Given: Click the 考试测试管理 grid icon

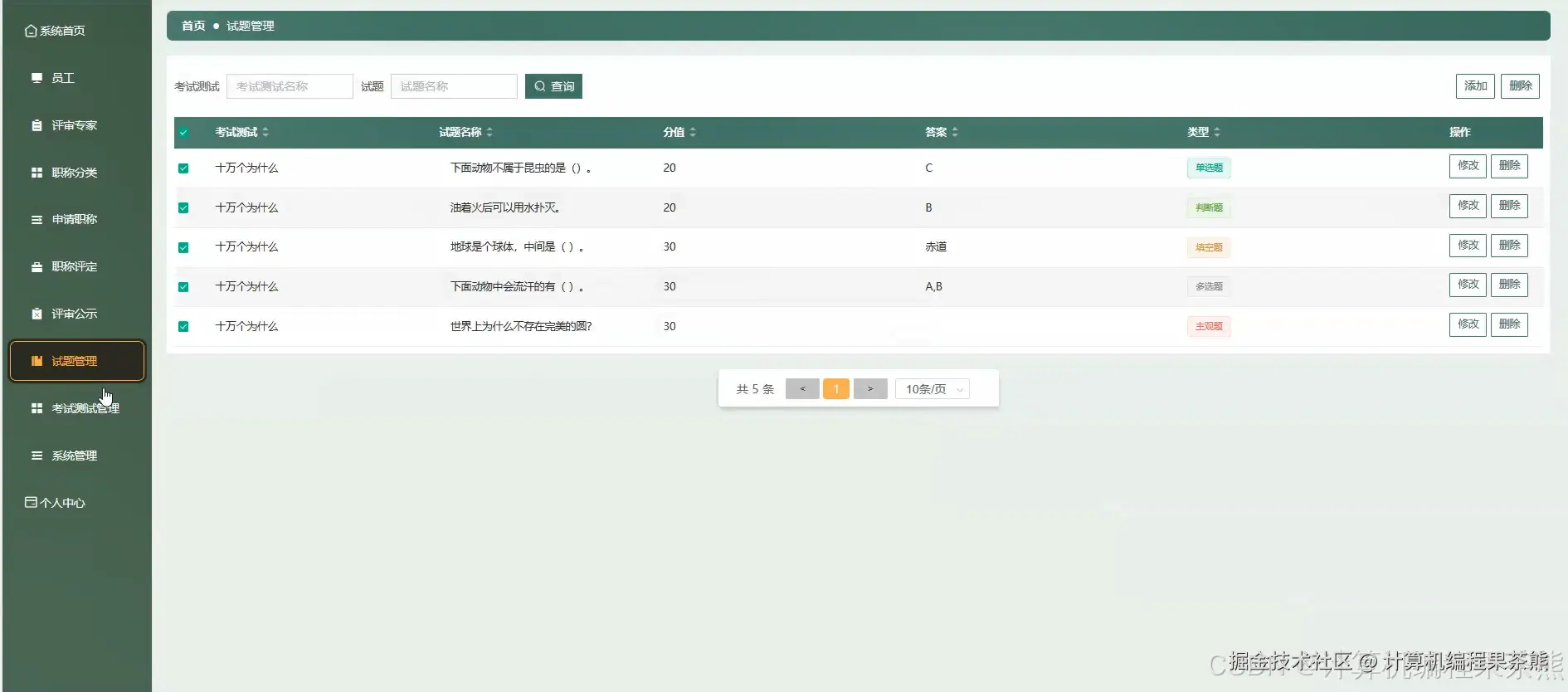Looking at the screenshot, I should pos(37,408).
